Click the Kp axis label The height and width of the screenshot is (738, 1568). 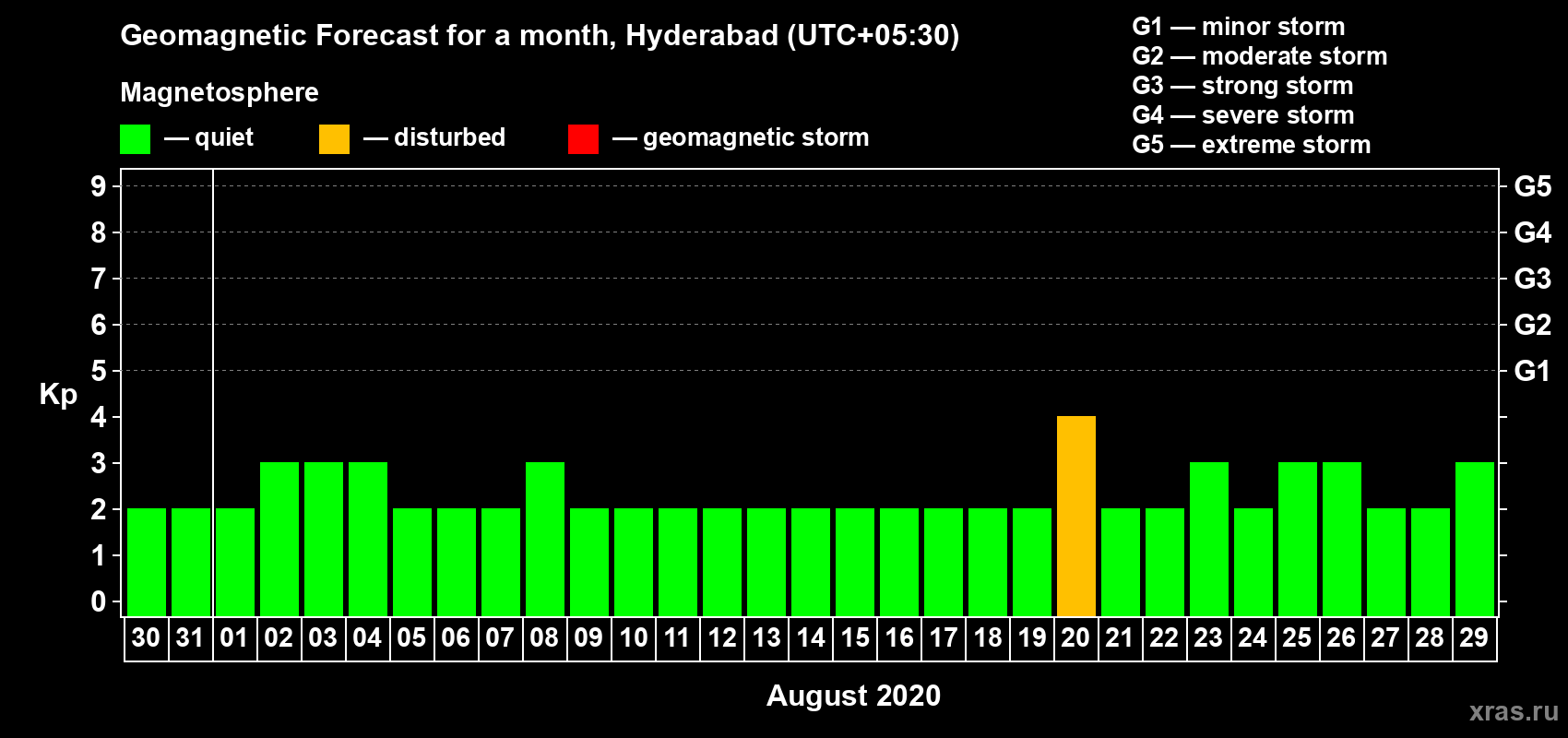click(58, 395)
